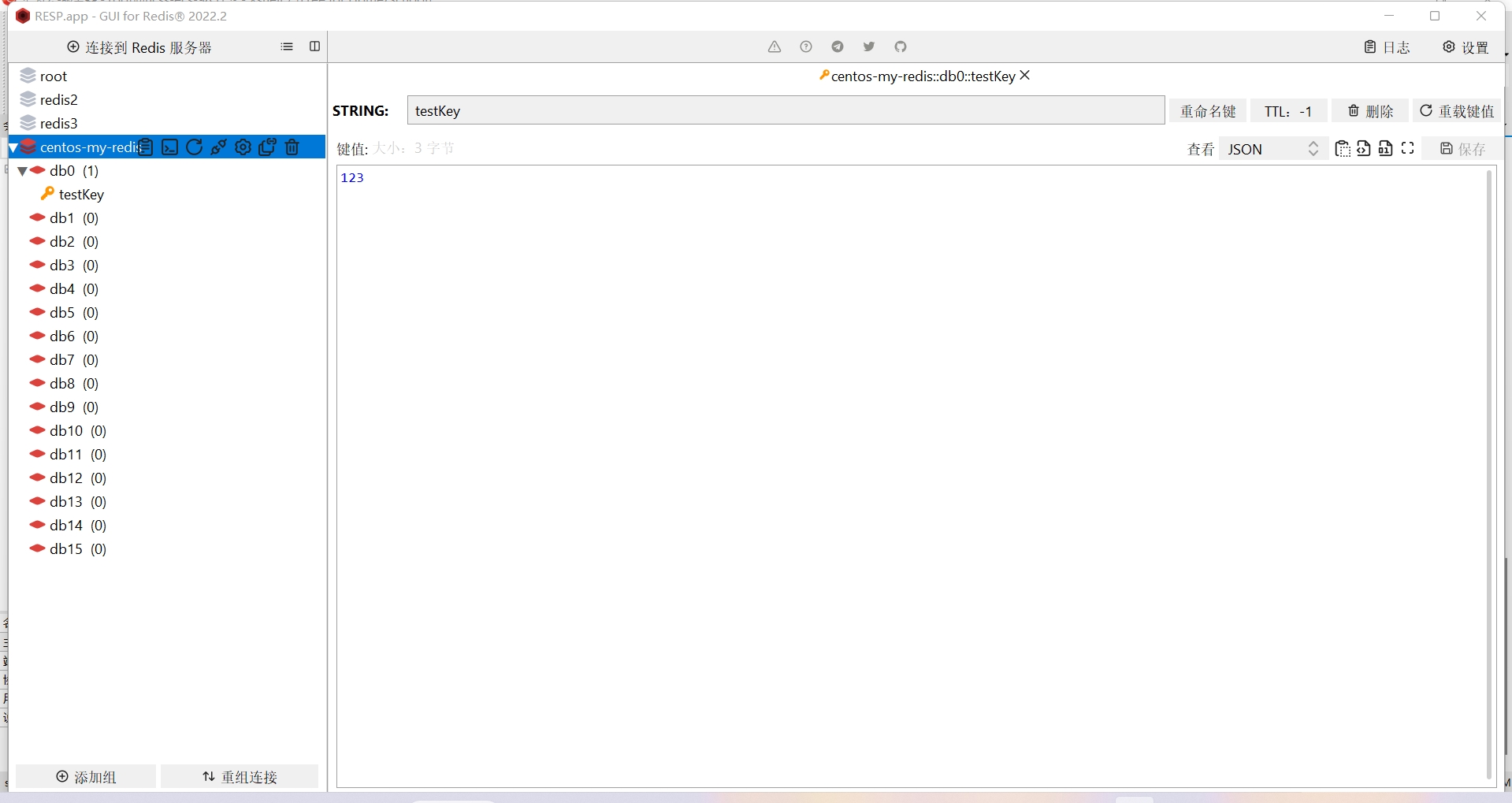Select the redis2 connection
The width and height of the screenshot is (1512, 803).
tap(59, 100)
